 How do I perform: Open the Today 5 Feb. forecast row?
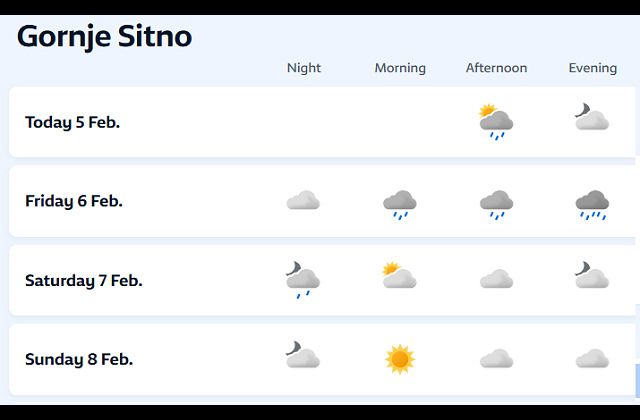pos(73,122)
